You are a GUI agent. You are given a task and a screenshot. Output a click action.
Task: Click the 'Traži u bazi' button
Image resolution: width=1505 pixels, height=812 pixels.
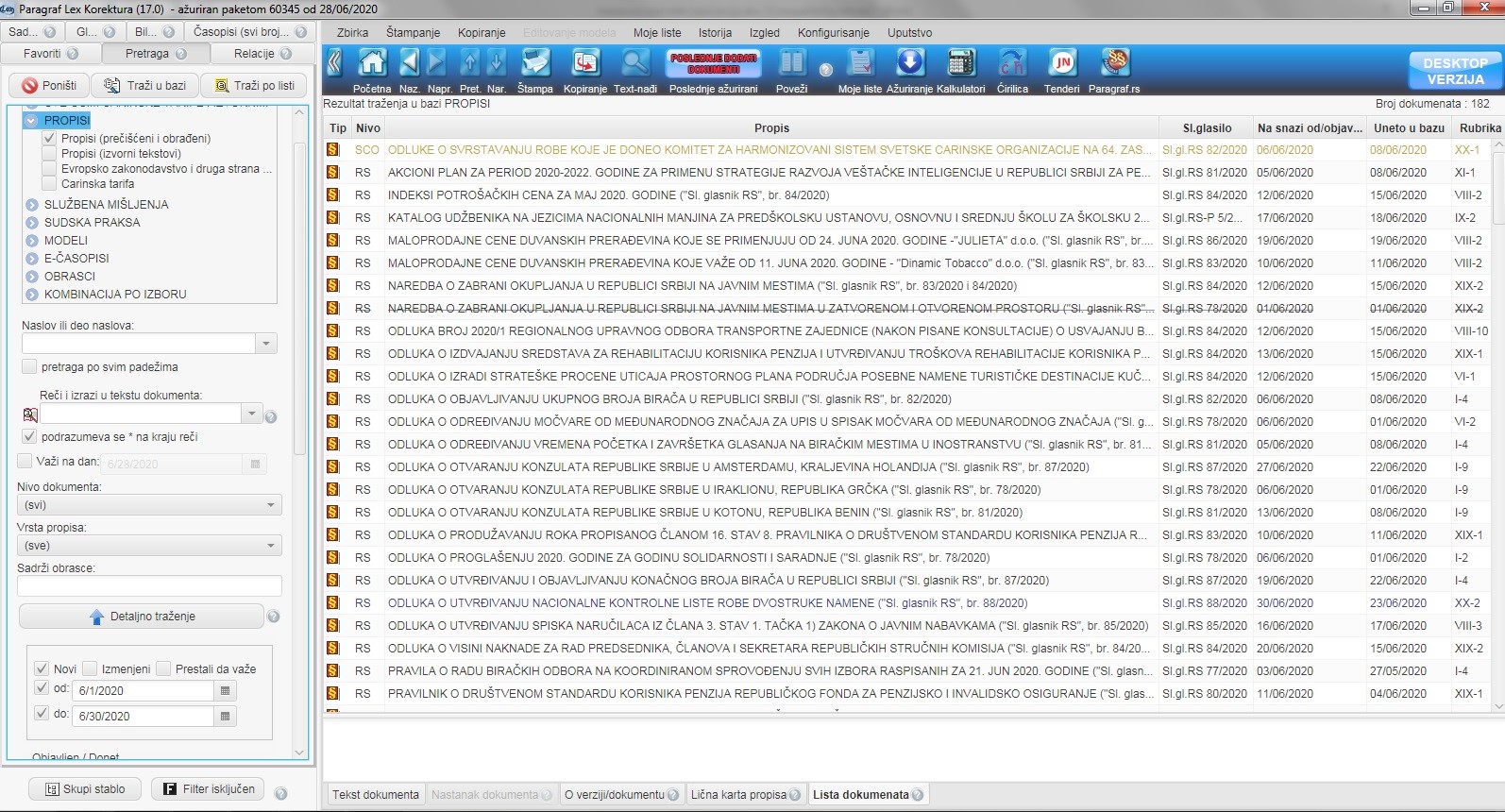click(145, 85)
